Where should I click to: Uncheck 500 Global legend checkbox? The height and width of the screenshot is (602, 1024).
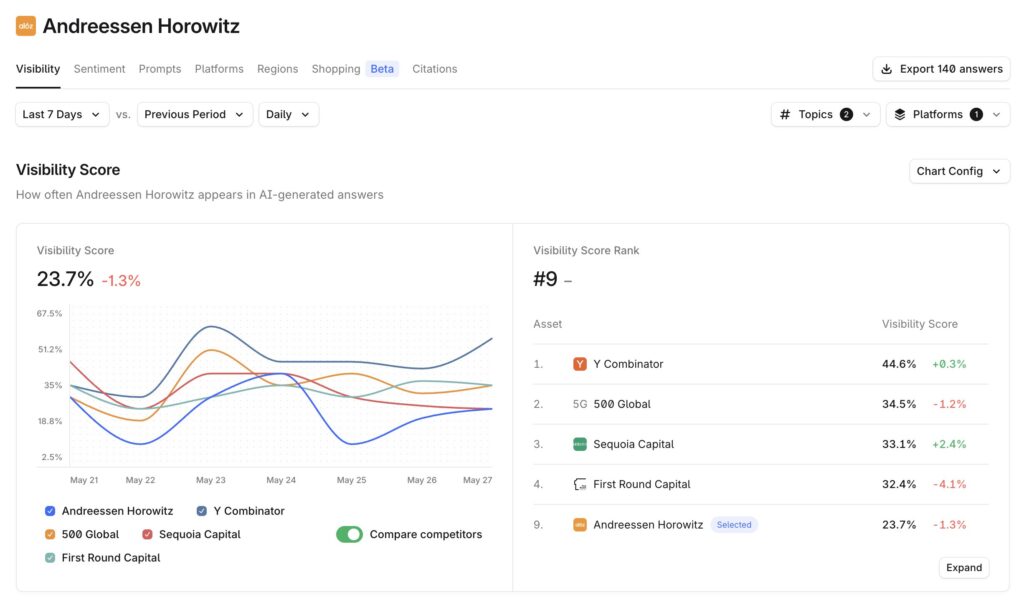click(x=50, y=534)
